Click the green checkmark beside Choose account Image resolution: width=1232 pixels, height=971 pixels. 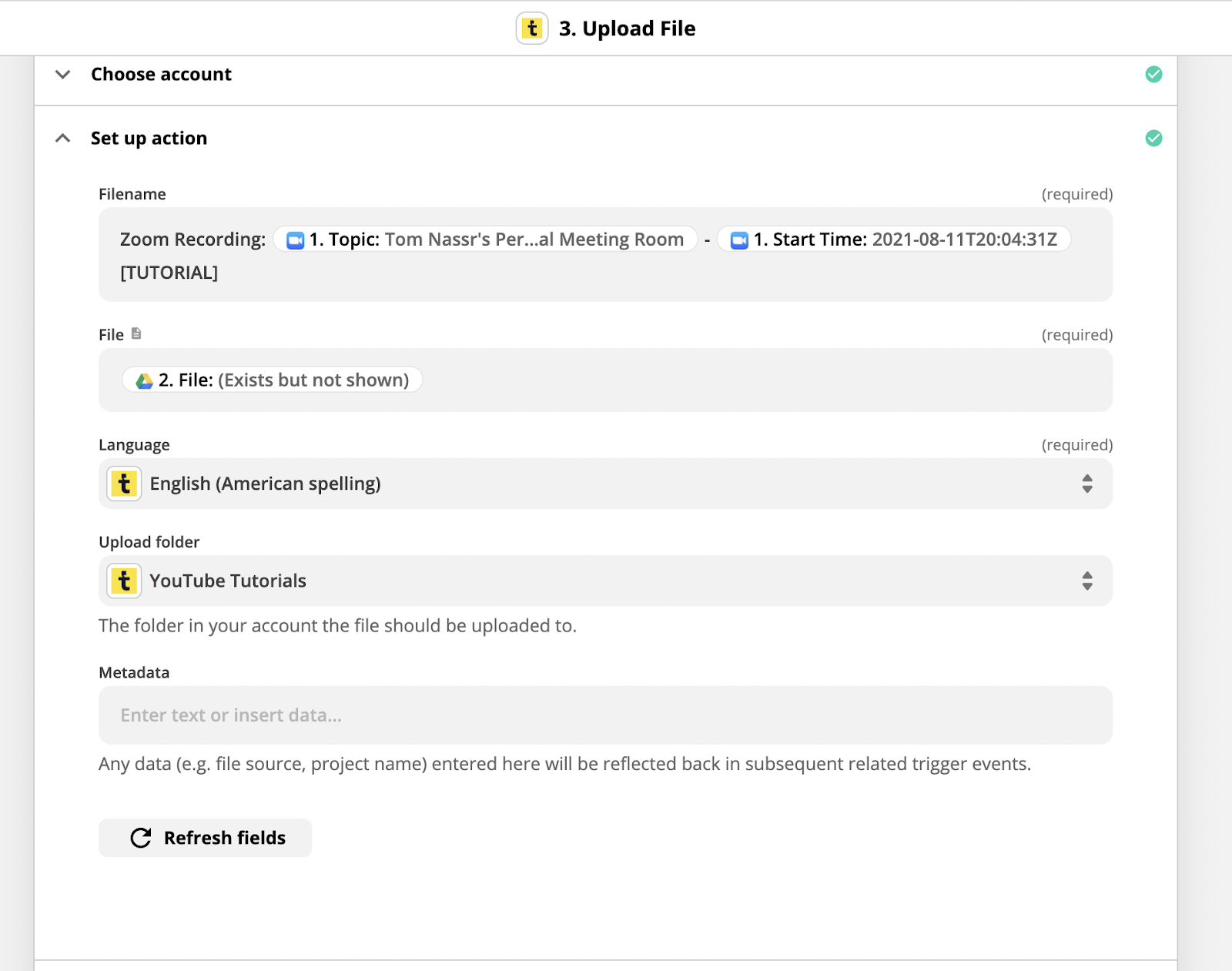[x=1153, y=74]
